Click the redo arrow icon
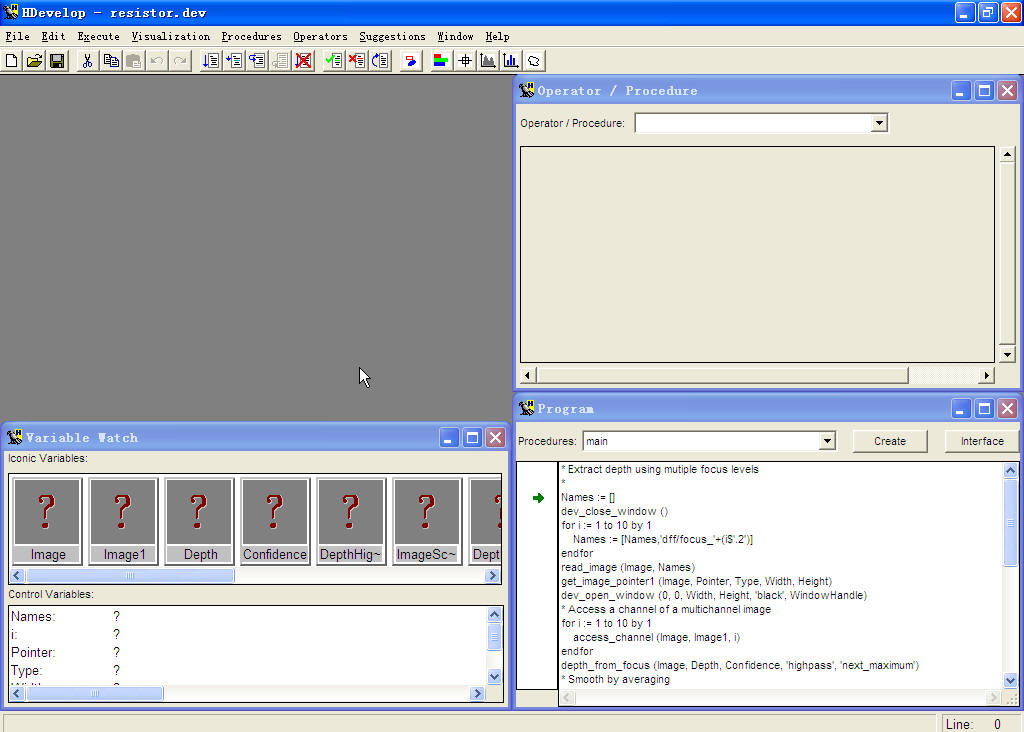 pos(180,61)
